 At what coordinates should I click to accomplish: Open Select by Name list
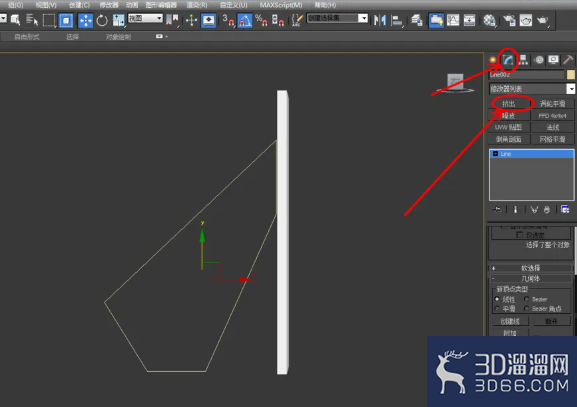pyautogui.click(x=32, y=20)
